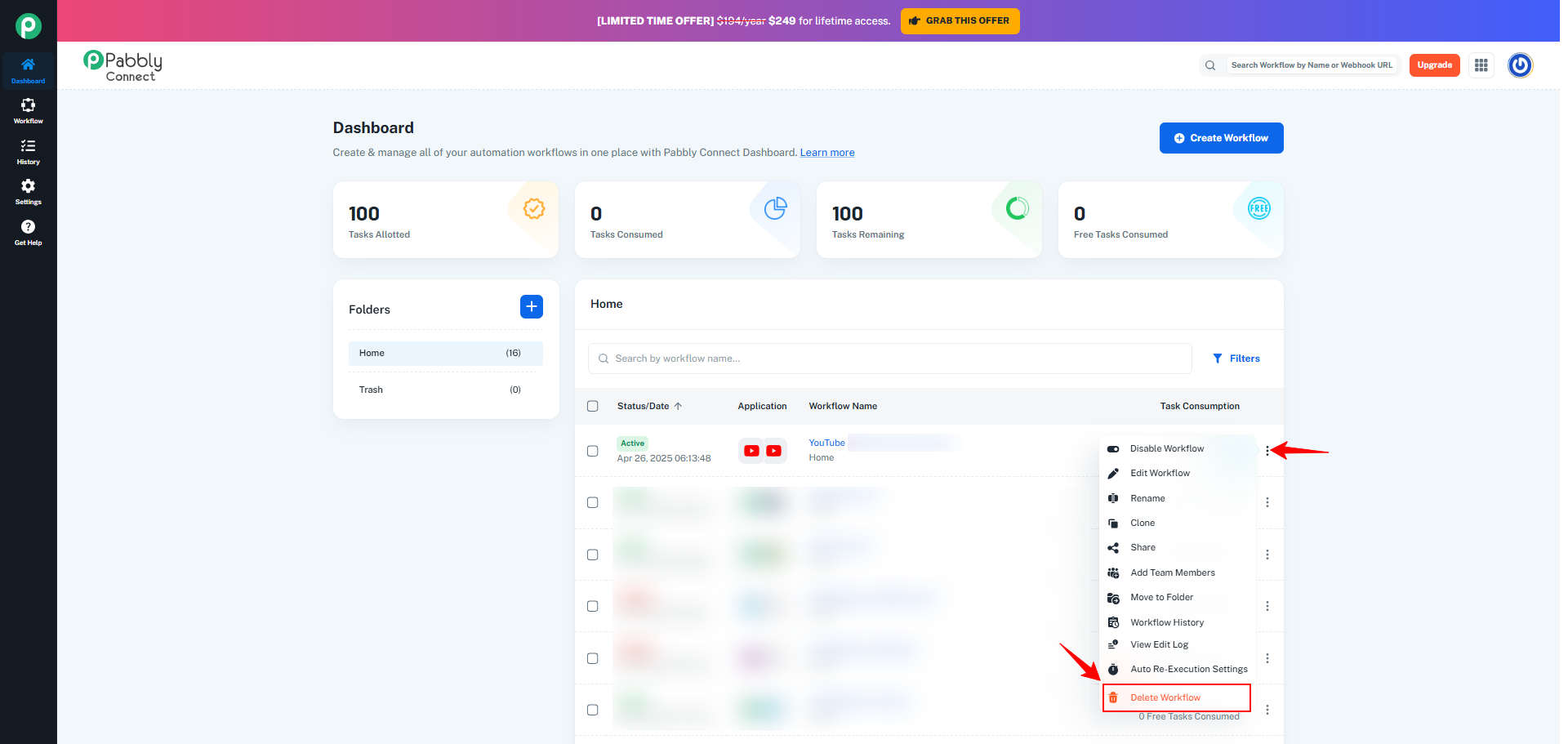Click the account power icon in header
This screenshot has width=1568, height=744.
point(1520,65)
